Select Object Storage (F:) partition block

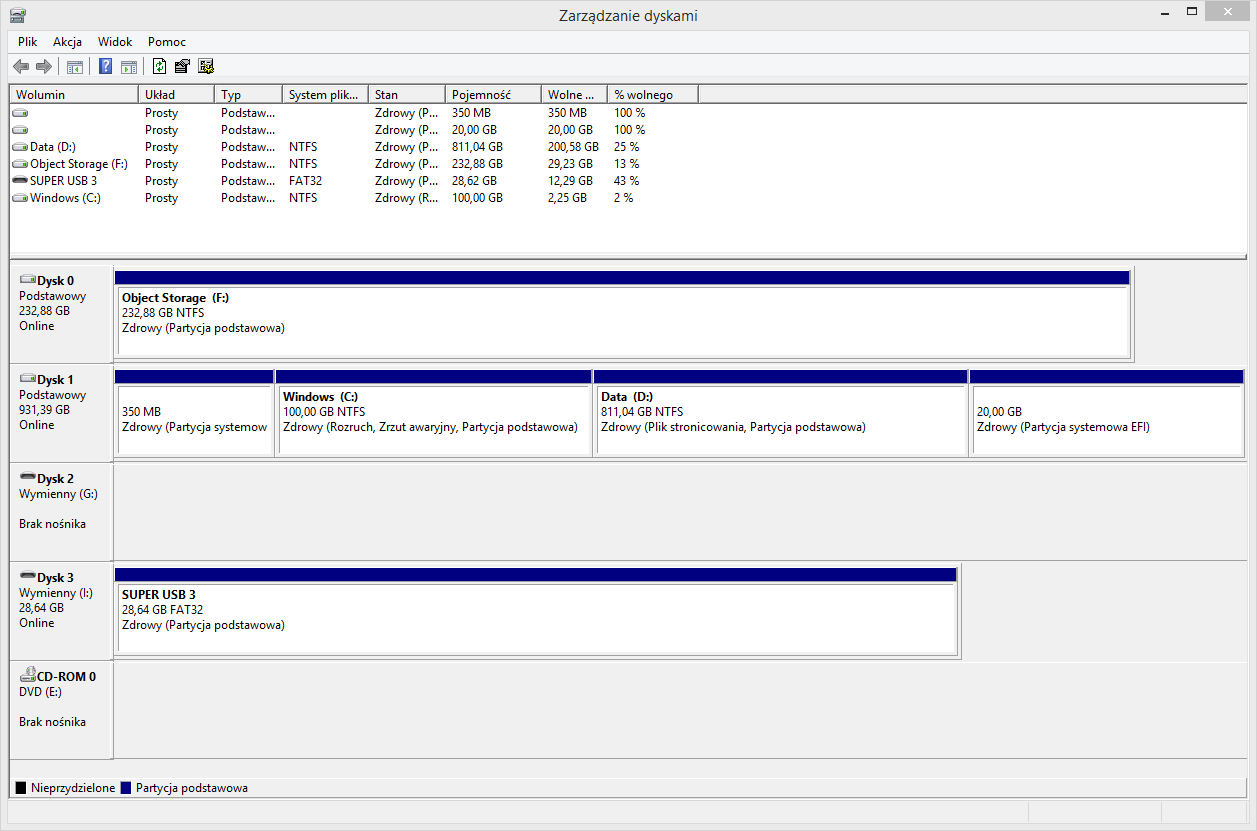click(x=622, y=320)
